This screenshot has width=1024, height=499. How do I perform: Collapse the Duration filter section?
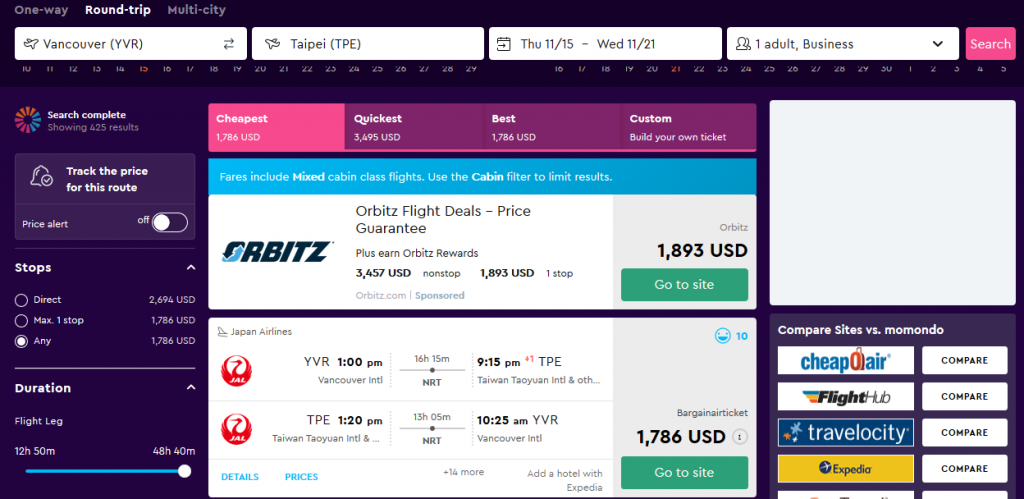coord(191,387)
